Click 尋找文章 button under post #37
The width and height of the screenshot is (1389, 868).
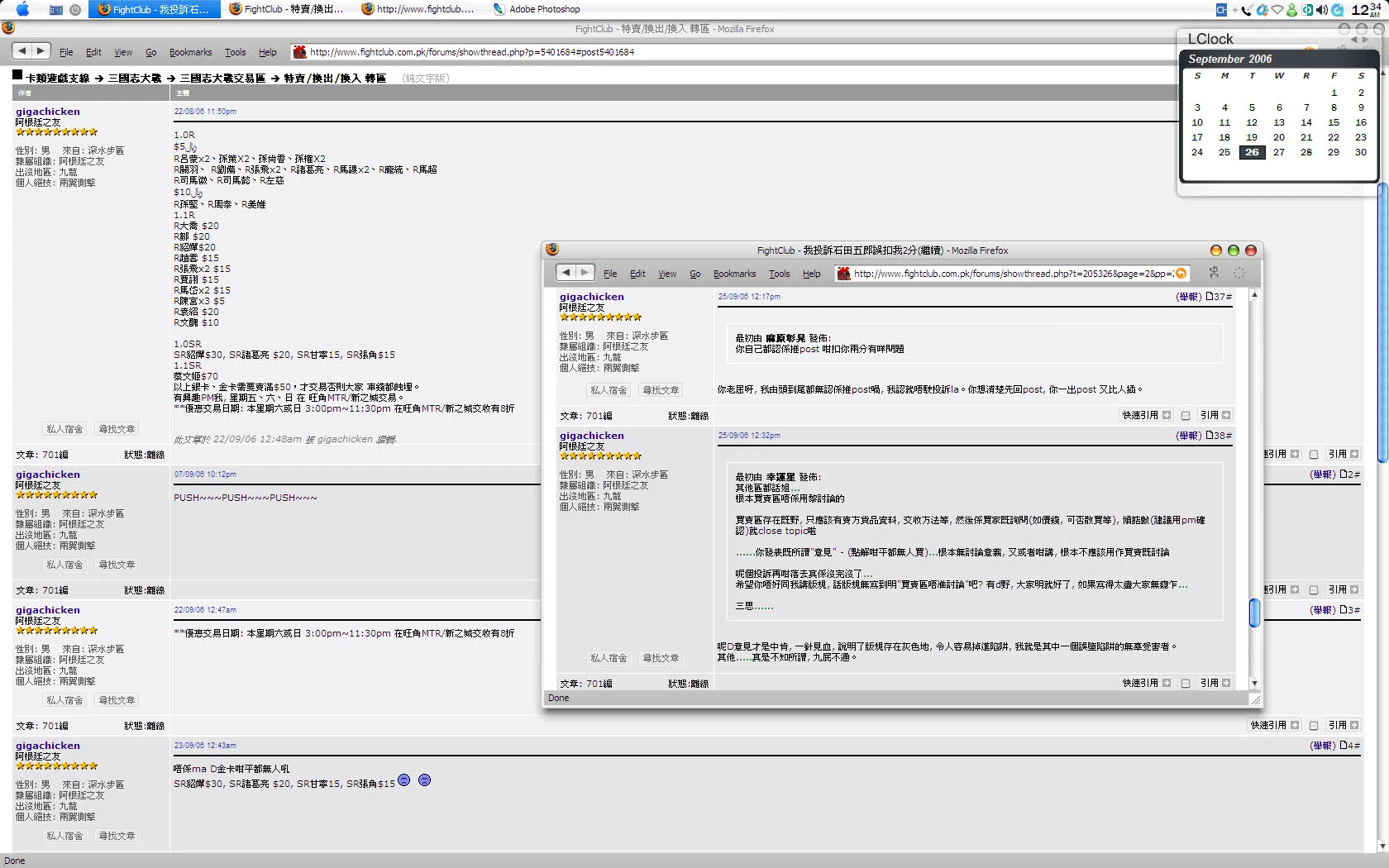click(x=661, y=390)
